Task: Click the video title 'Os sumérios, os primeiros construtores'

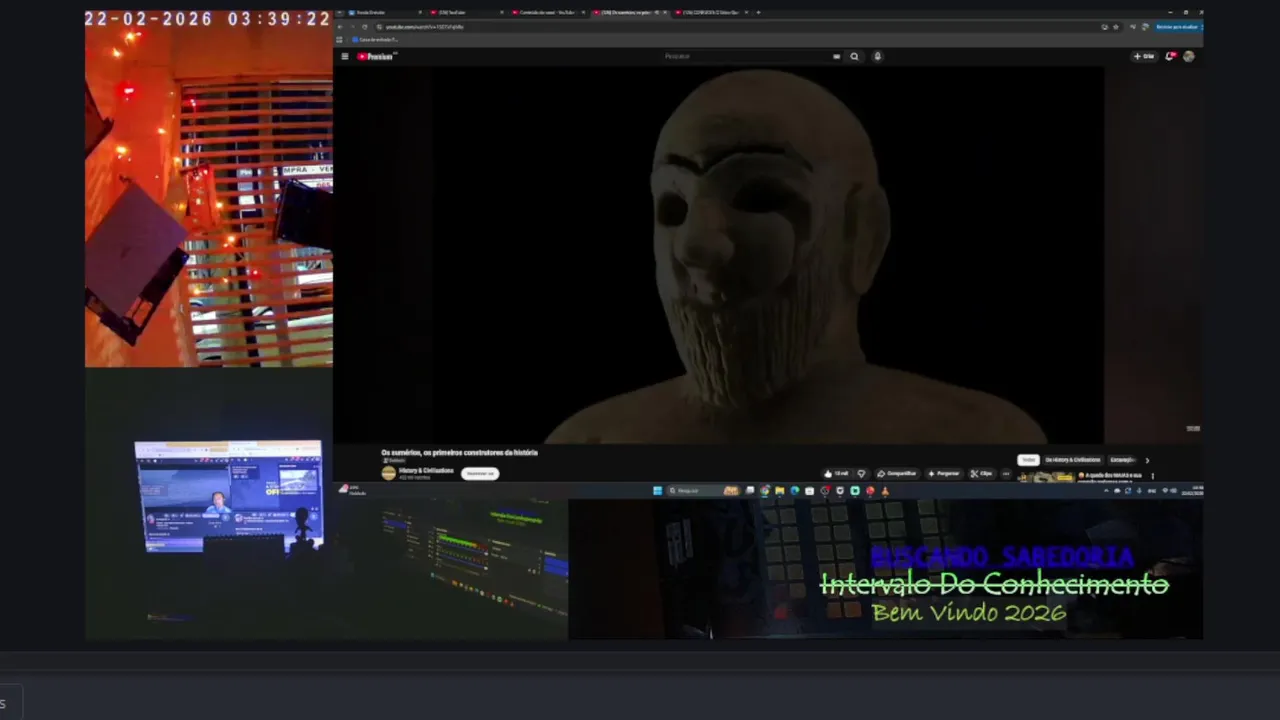Action: click(460, 453)
